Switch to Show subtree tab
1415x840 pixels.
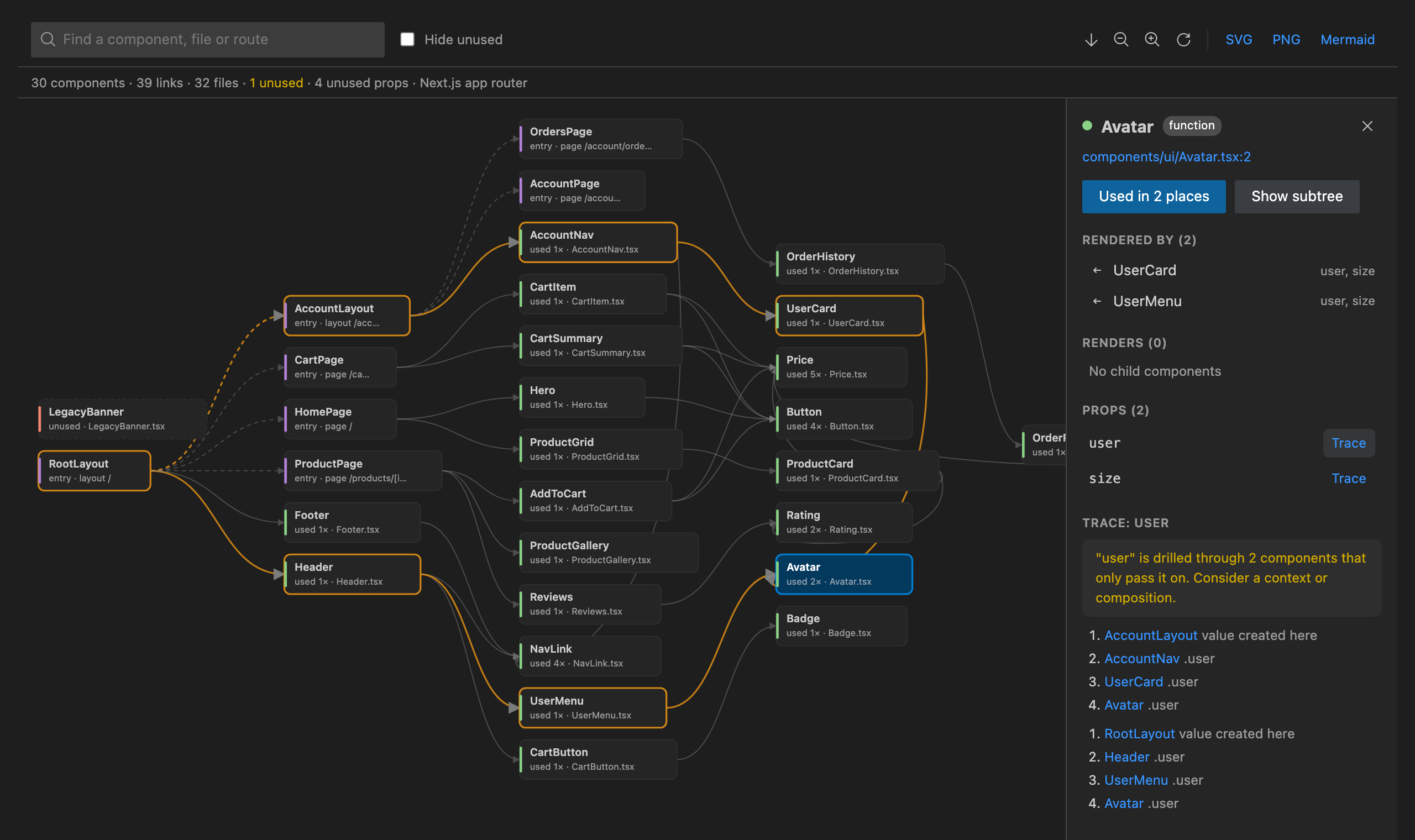tap(1297, 196)
